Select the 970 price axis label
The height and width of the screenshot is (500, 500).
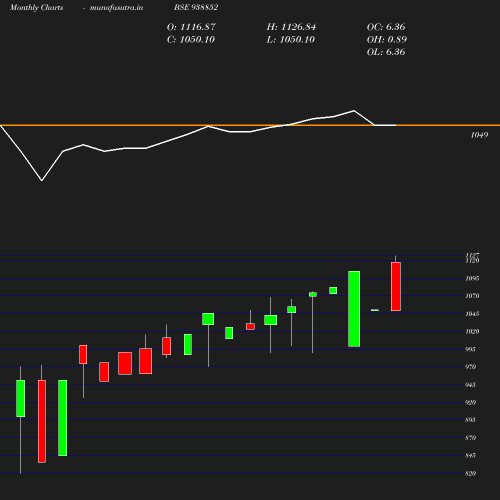(x=470, y=367)
